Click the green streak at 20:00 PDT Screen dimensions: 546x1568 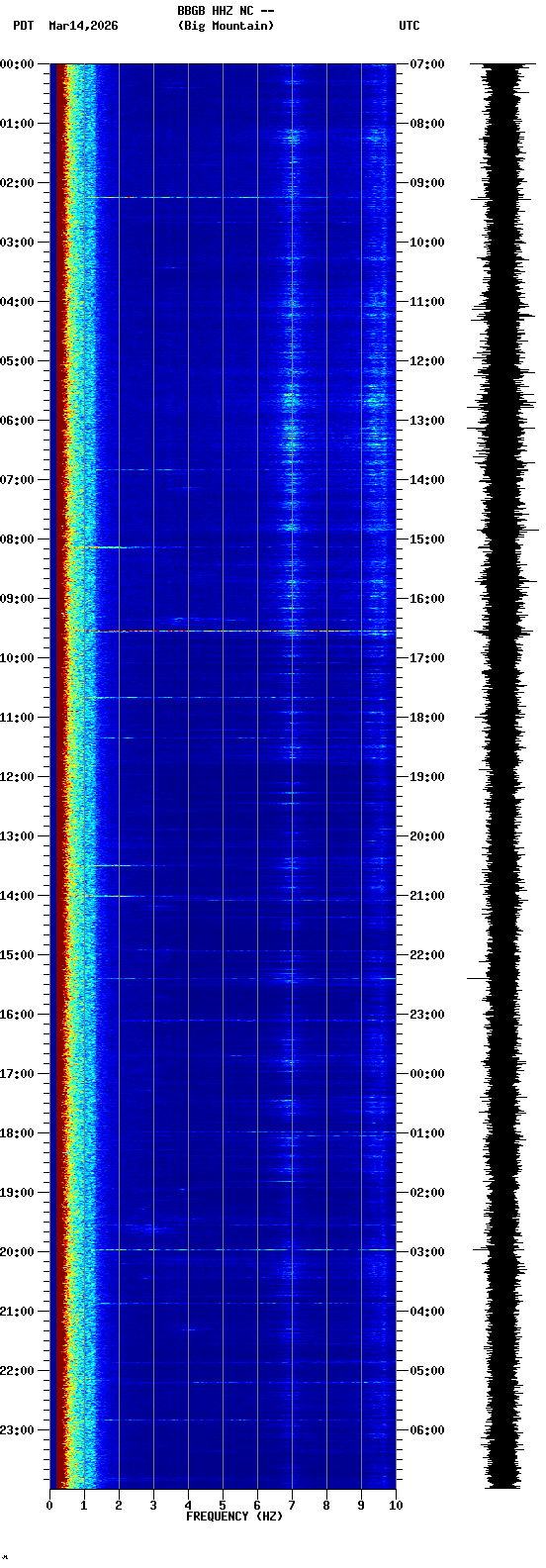click(x=242, y=1249)
